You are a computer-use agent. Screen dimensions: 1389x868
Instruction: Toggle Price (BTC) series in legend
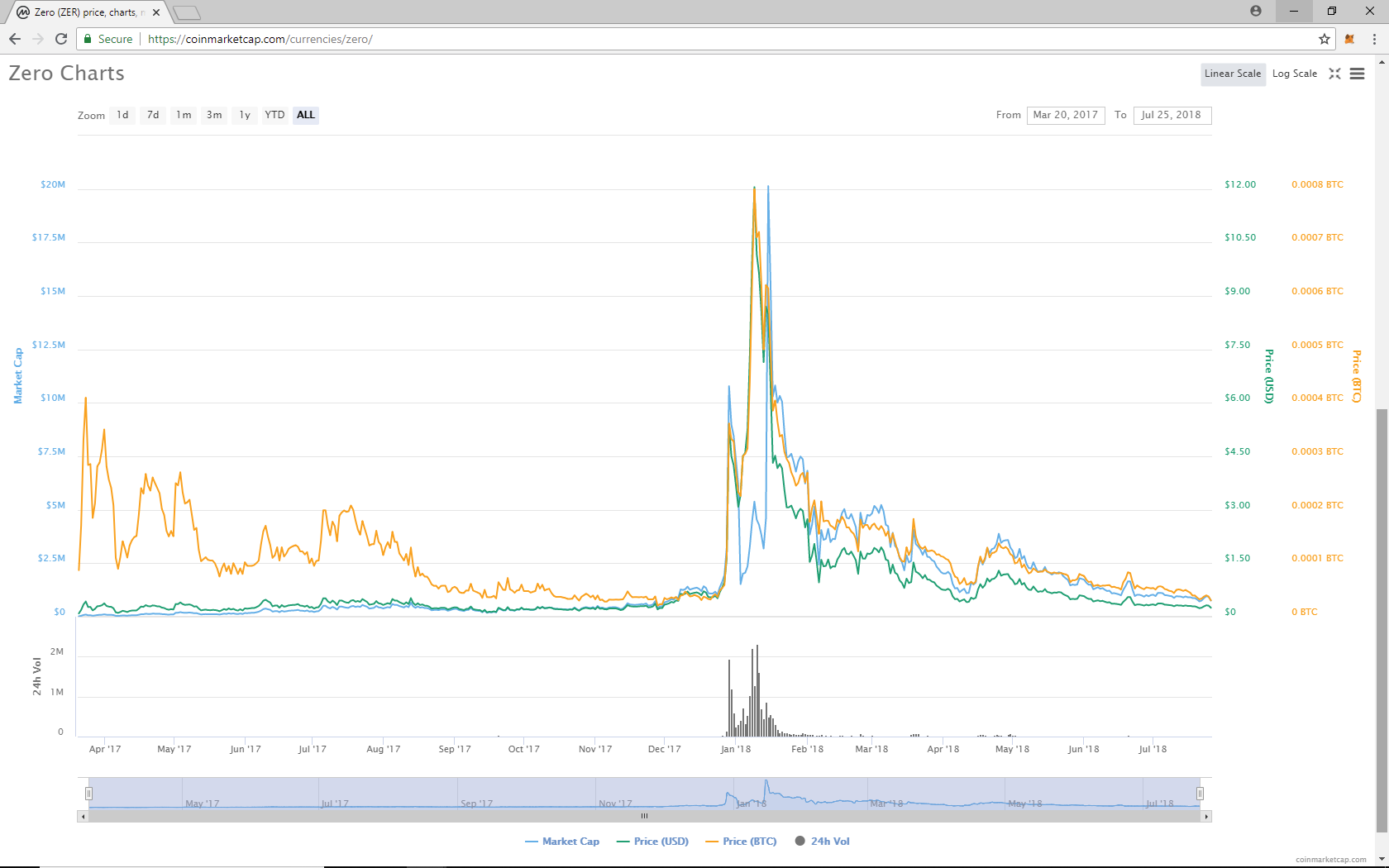click(742, 842)
